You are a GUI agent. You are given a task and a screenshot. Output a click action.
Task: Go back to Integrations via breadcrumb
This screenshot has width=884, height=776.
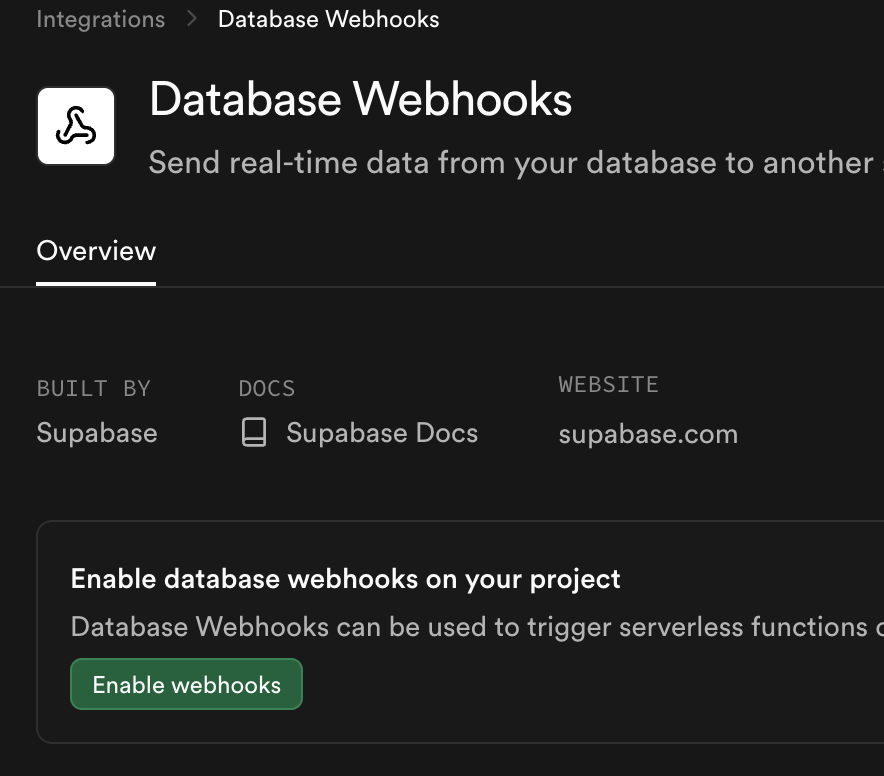point(100,19)
